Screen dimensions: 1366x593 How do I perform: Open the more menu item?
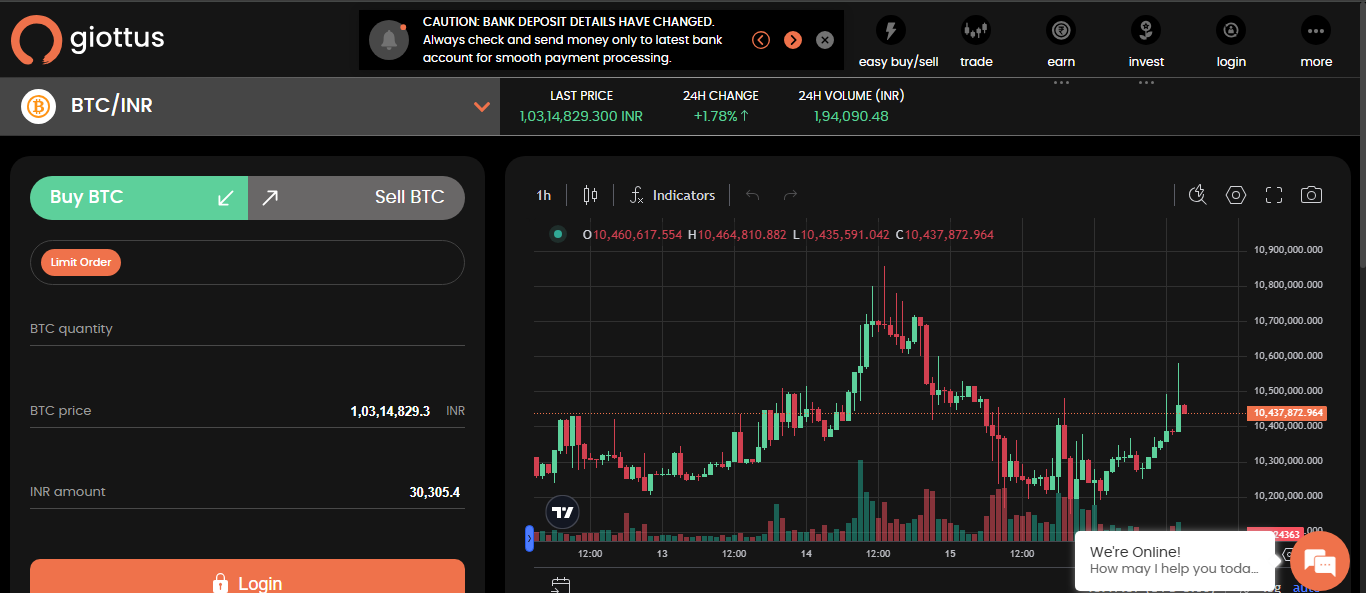coord(1316,43)
